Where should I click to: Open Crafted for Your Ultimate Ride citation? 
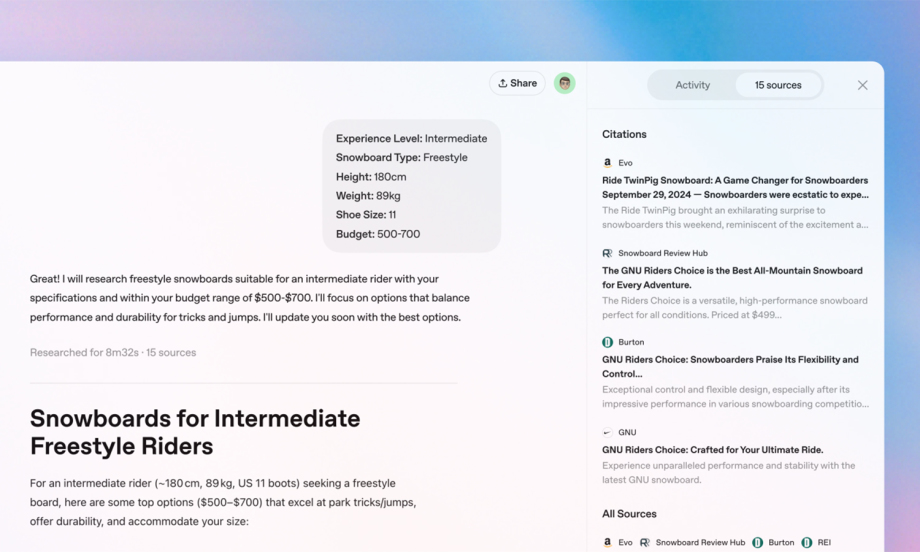pos(712,450)
